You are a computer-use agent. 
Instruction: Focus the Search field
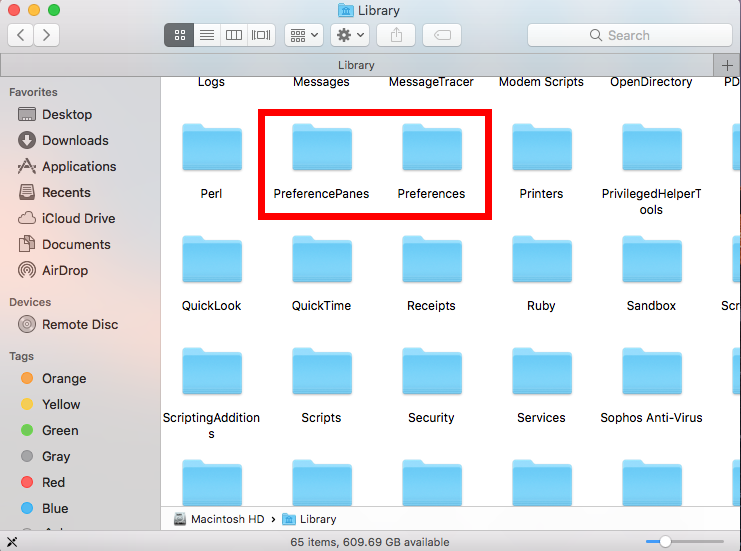point(629,35)
